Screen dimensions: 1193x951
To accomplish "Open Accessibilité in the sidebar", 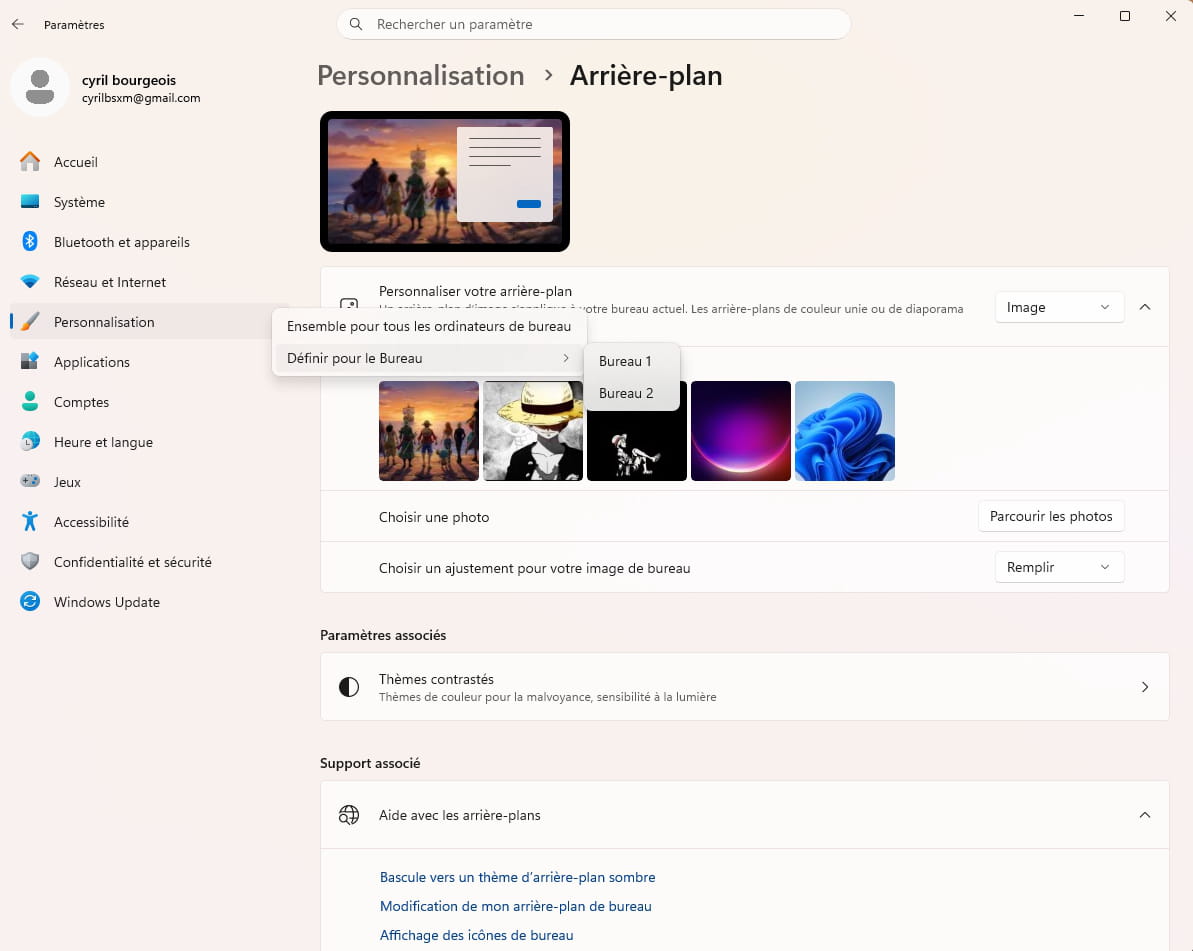I will [x=148, y=522].
